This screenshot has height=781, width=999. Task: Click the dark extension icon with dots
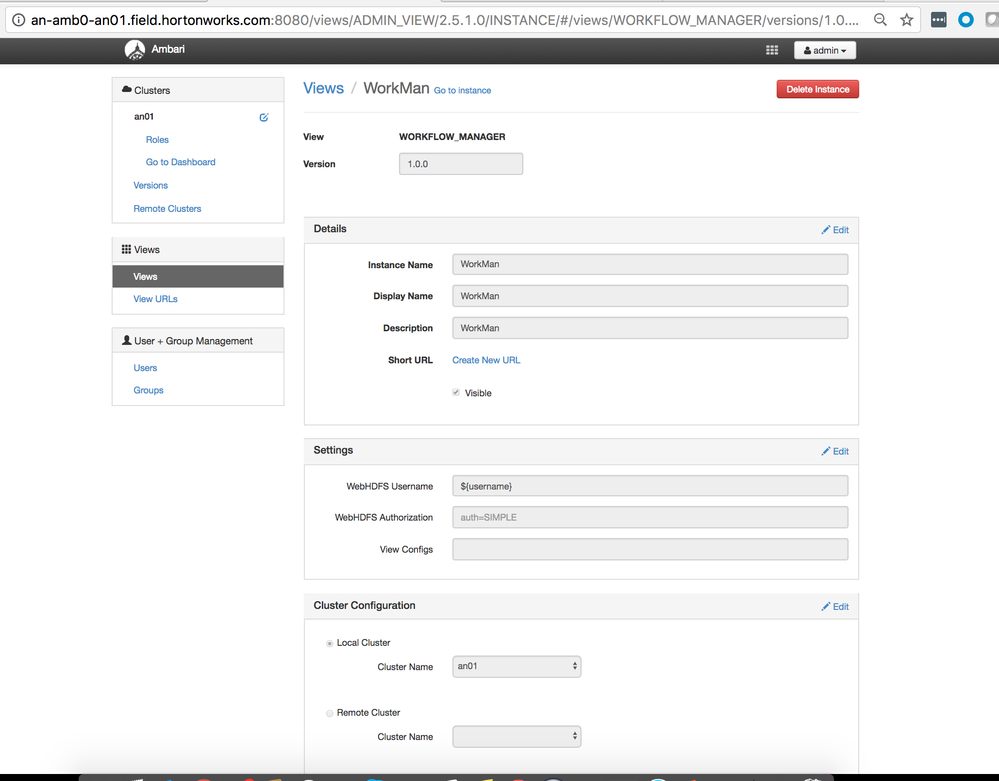[938, 20]
